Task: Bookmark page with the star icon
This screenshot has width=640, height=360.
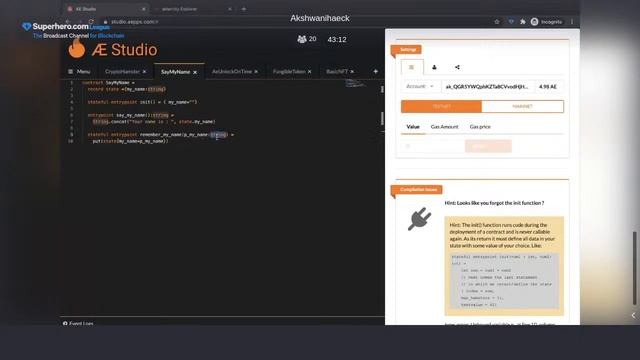Action: click(x=497, y=22)
